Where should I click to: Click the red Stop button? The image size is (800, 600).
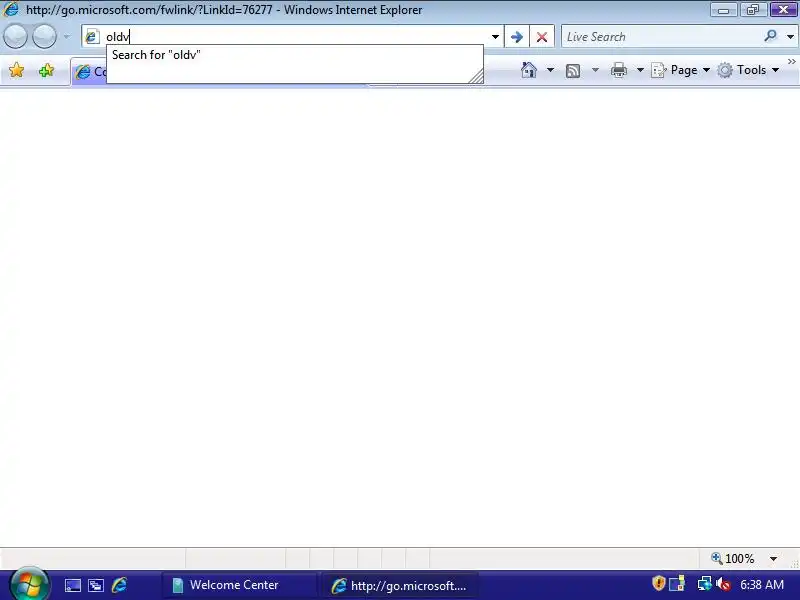[x=542, y=37]
